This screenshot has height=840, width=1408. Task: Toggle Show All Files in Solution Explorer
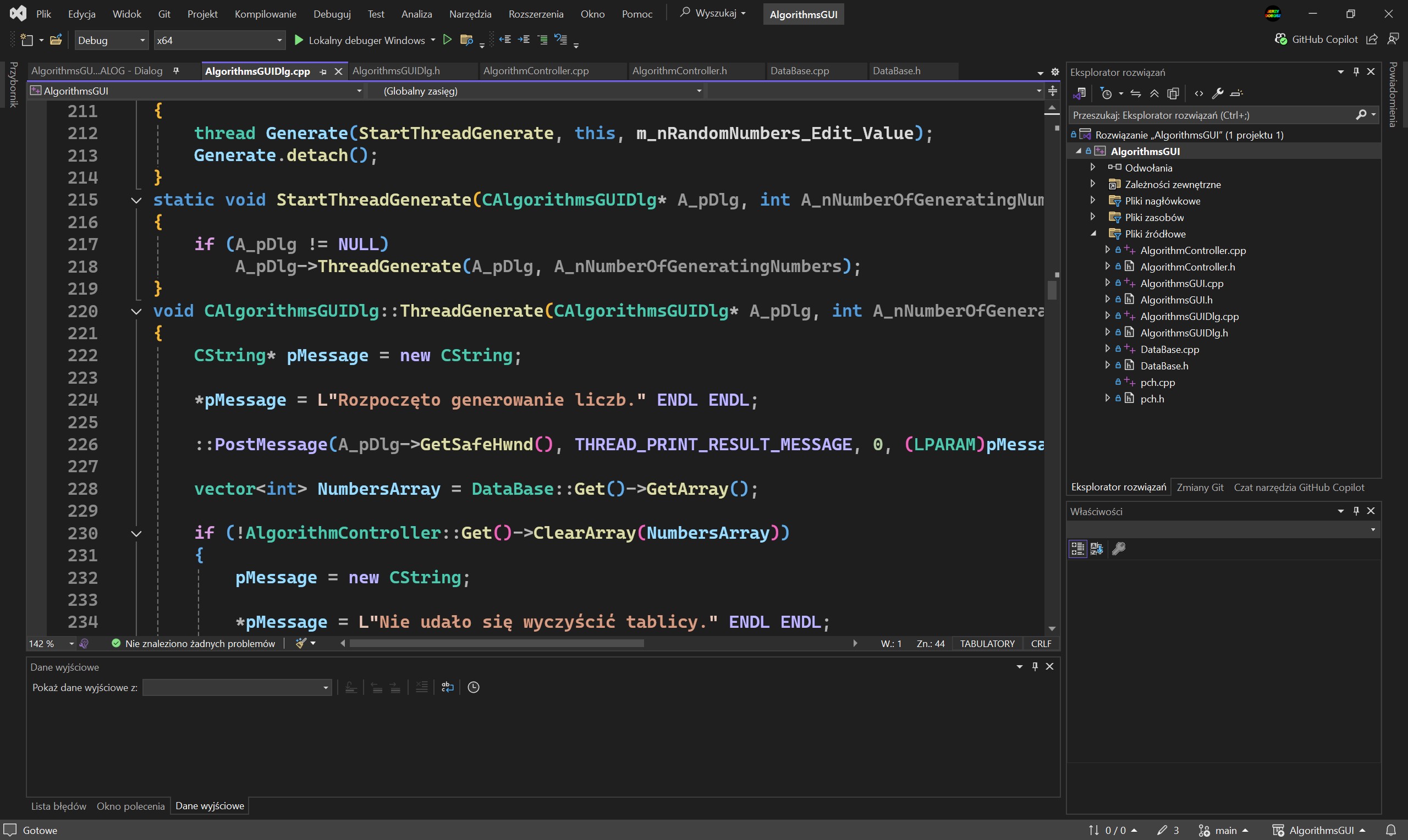coord(1173,93)
